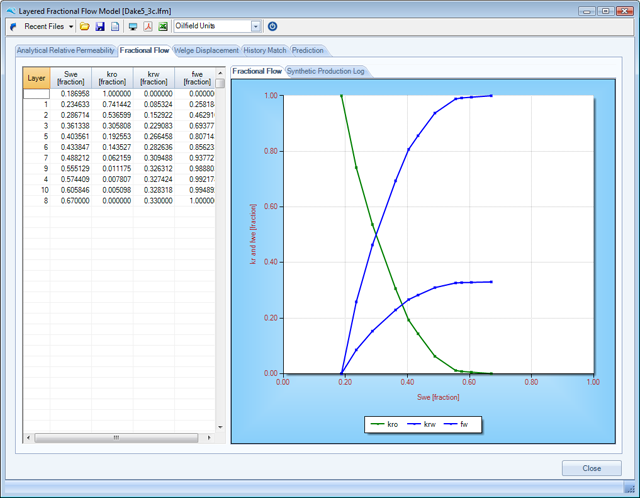Click the window resize grip in the status bar
The height and width of the screenshot is (498, 640).
630,488
